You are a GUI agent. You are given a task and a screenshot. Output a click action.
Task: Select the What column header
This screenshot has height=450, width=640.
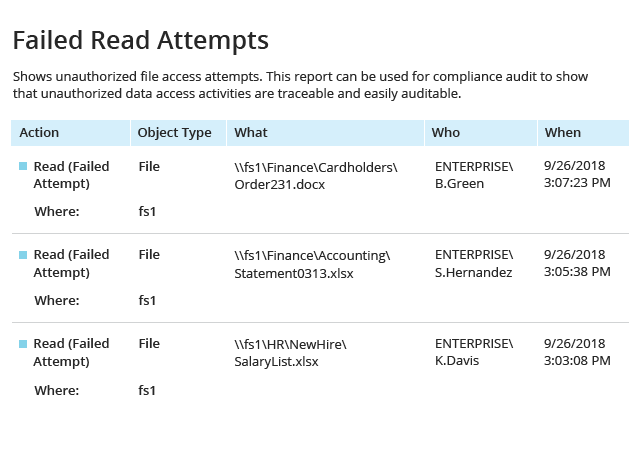click(325, 133)
